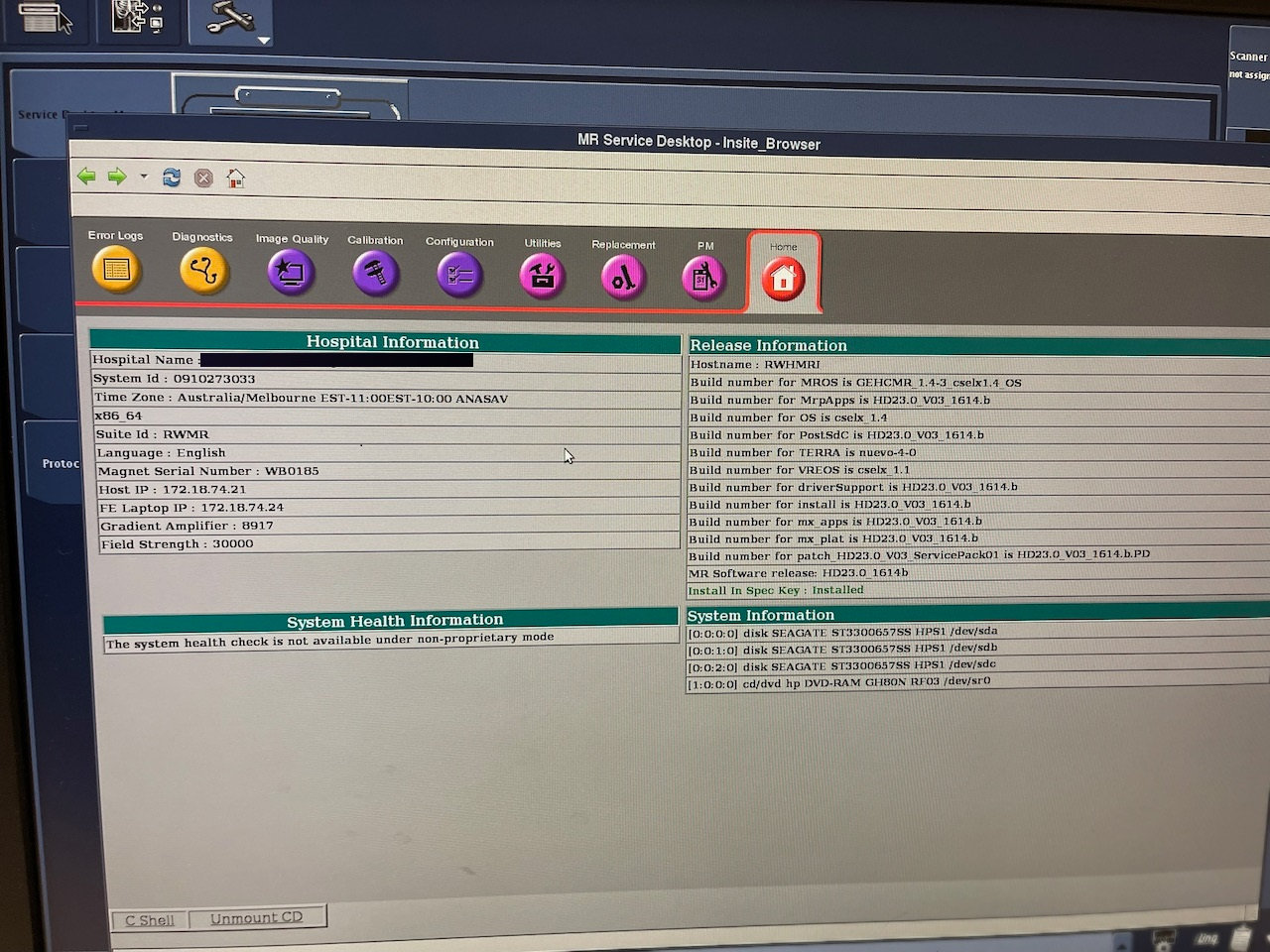
Task: Go forward with green right arrow
Action: 117,177
